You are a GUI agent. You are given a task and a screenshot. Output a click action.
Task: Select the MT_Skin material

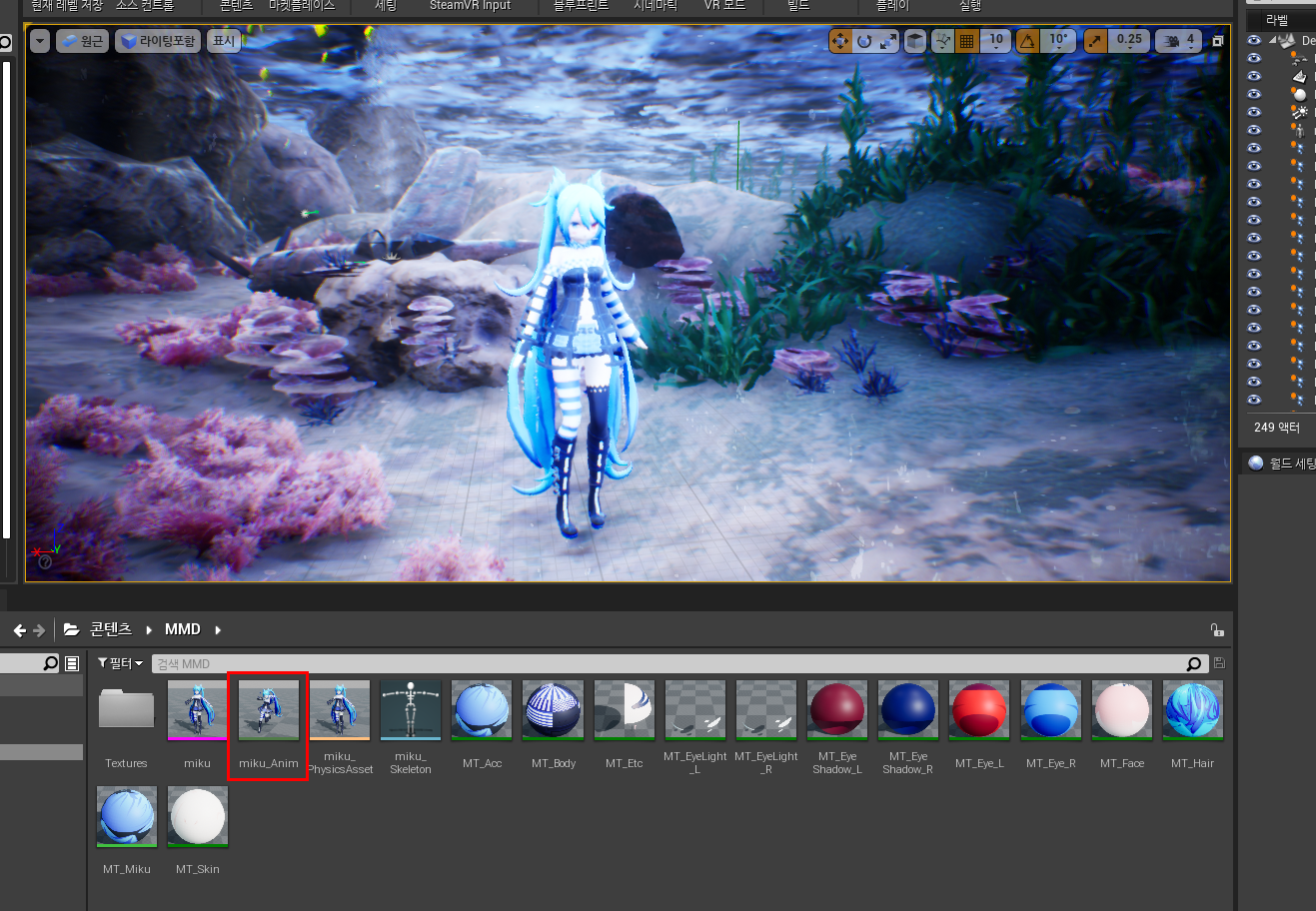(x=197, y=831)
